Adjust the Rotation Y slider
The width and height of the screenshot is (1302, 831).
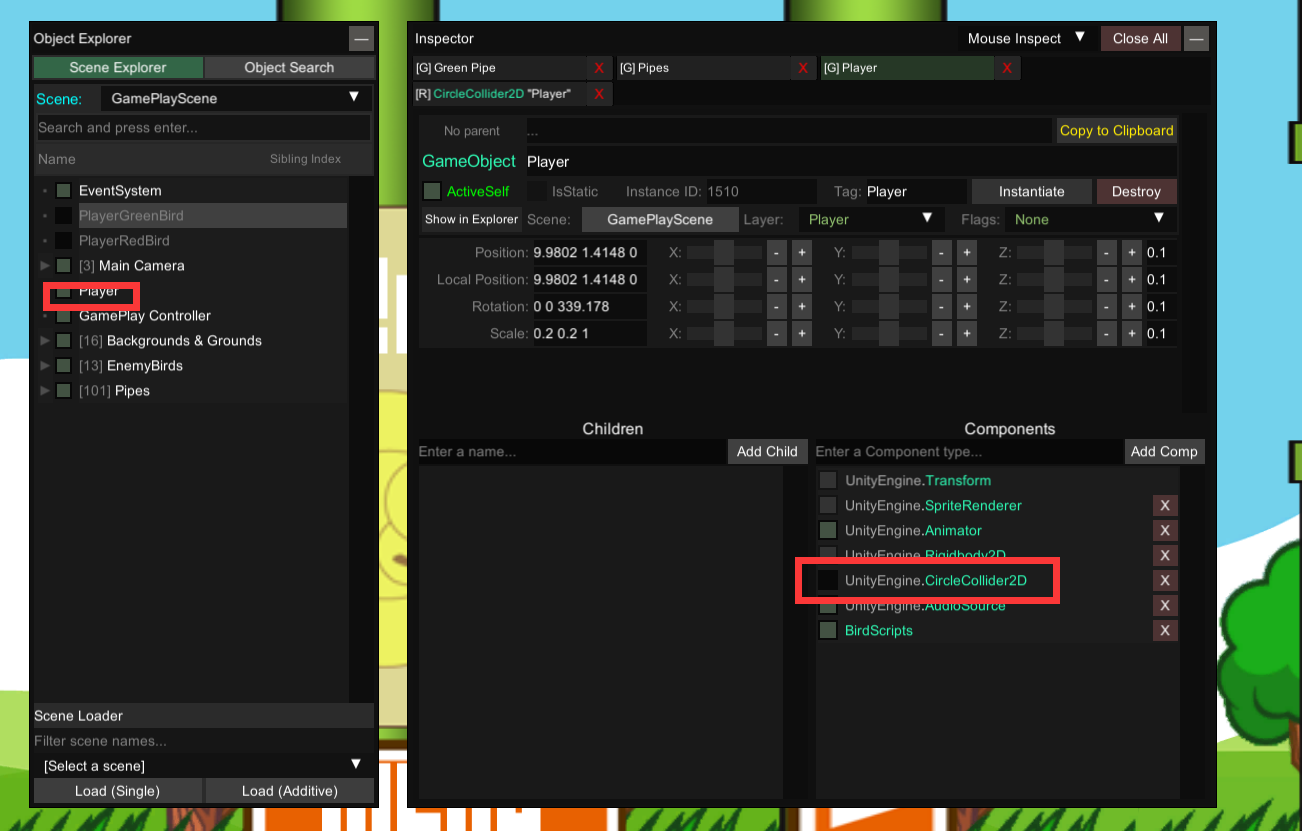(889, 307)
